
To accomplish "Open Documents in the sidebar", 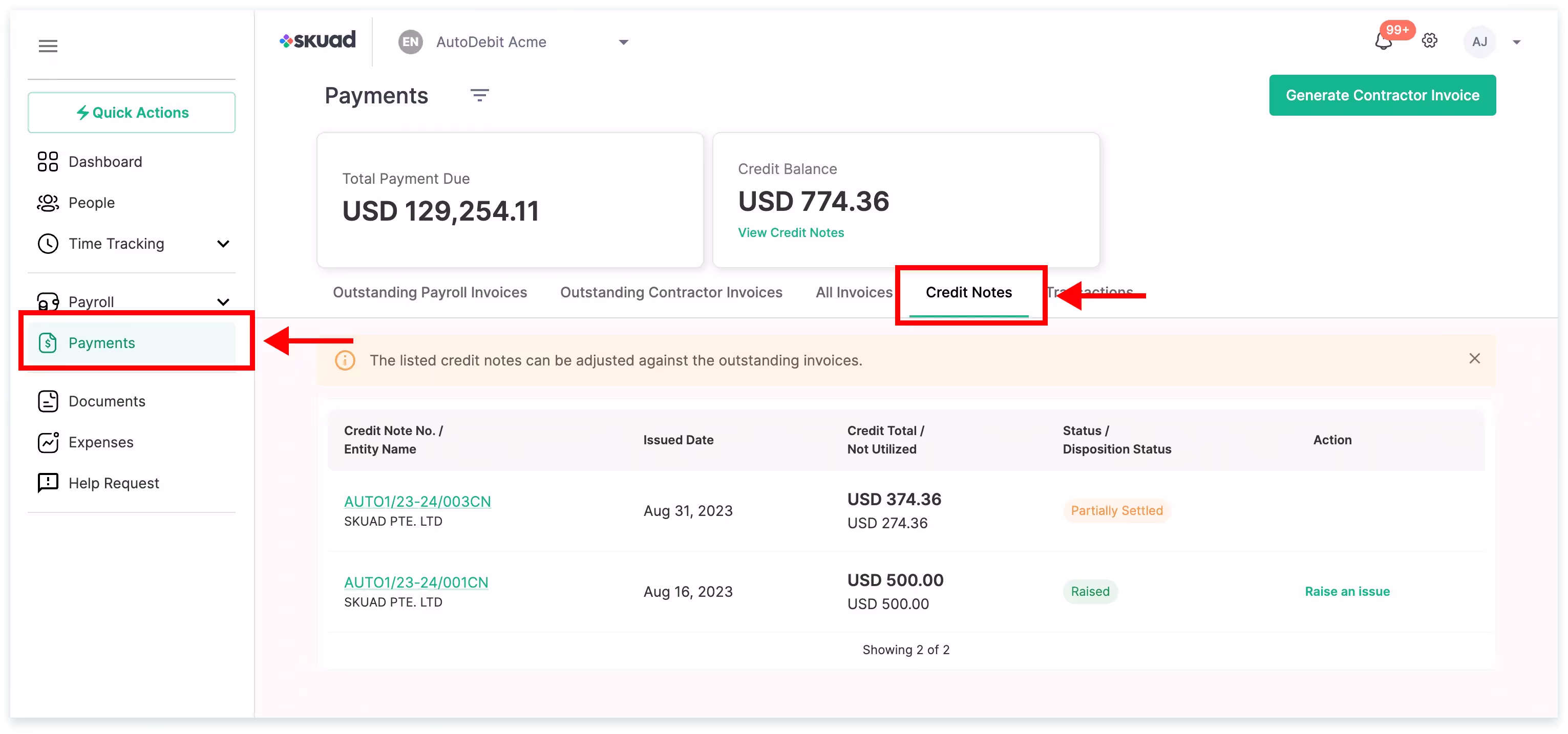I will pos(107,401).
